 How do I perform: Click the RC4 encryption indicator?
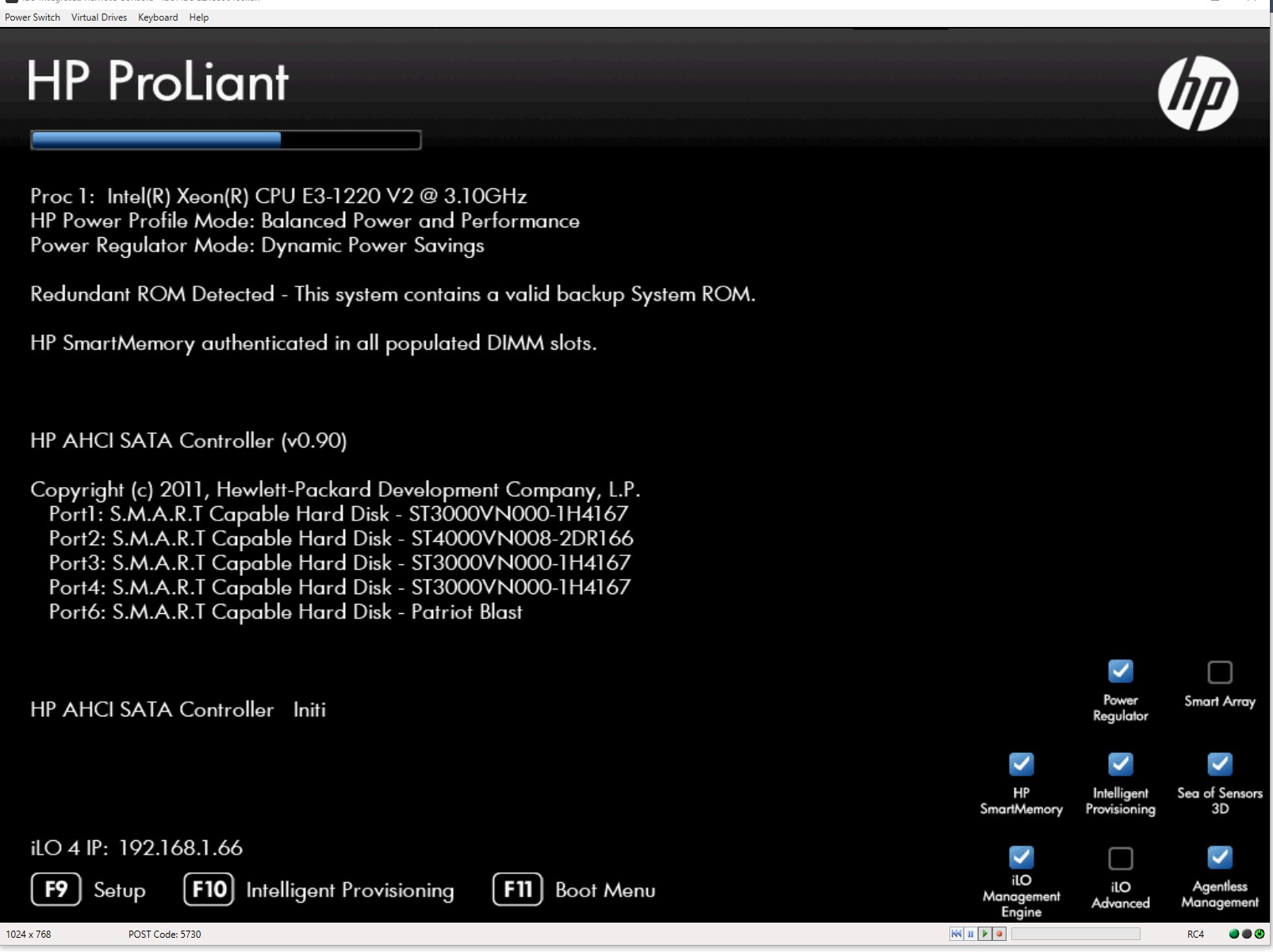click(1195, 935)
